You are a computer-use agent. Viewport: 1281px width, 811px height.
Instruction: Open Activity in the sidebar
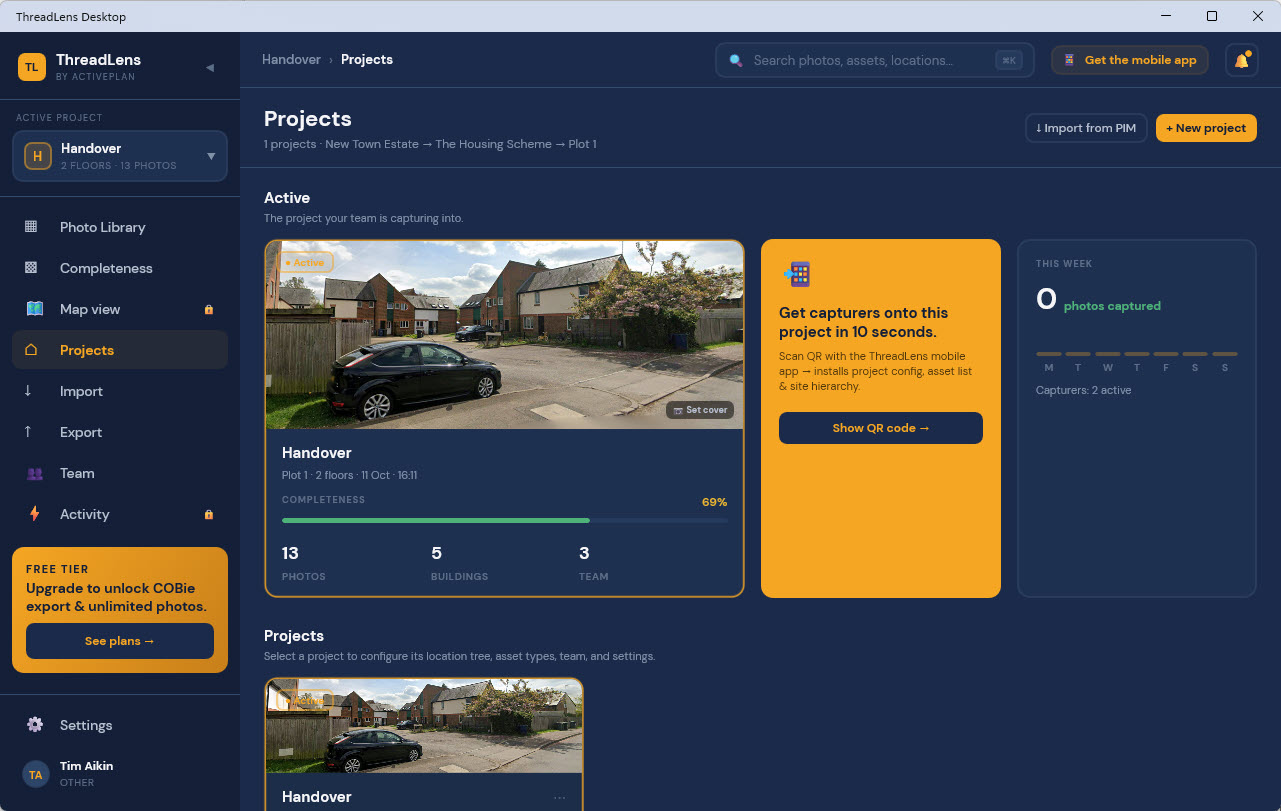click(120, 514)
